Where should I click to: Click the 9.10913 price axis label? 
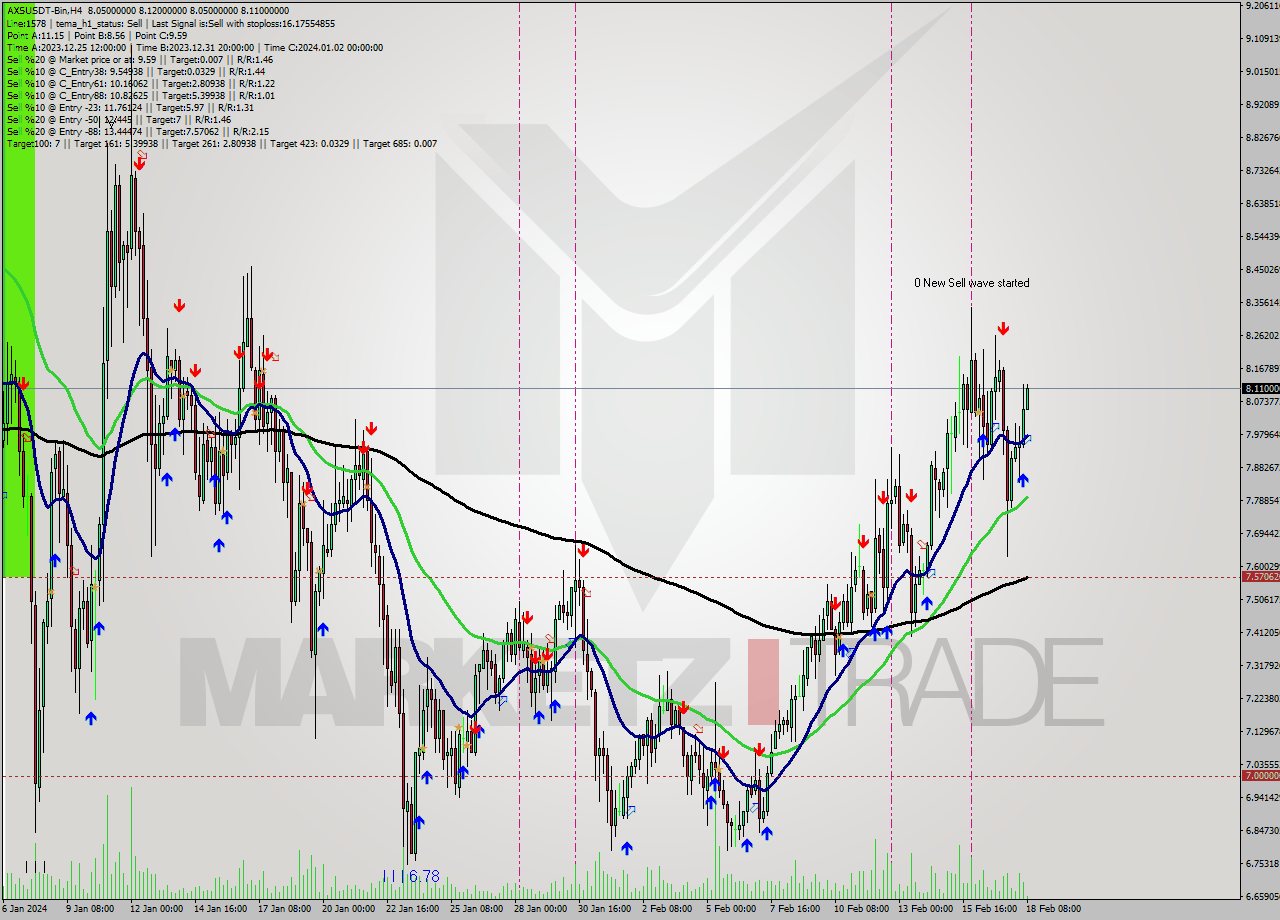point(1261,39)
